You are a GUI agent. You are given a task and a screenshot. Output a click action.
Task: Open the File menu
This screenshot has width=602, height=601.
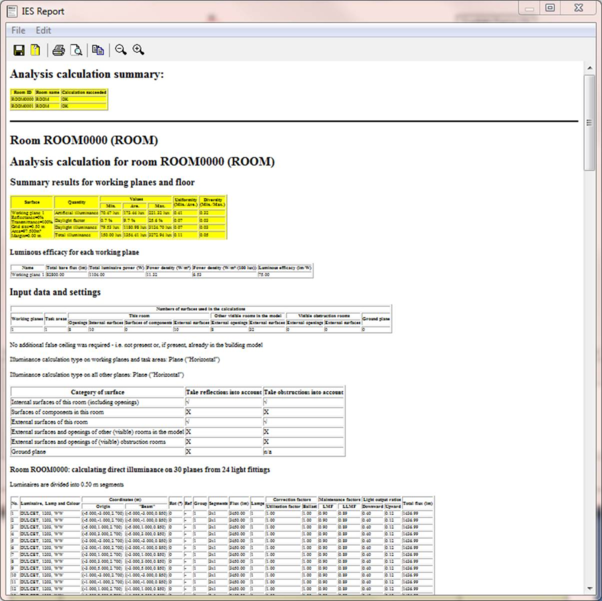pos(18,31)
